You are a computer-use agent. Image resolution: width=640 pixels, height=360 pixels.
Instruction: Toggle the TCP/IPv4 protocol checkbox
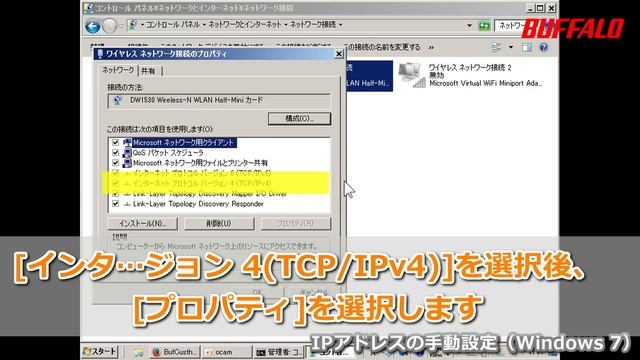[x=116, y=183]
